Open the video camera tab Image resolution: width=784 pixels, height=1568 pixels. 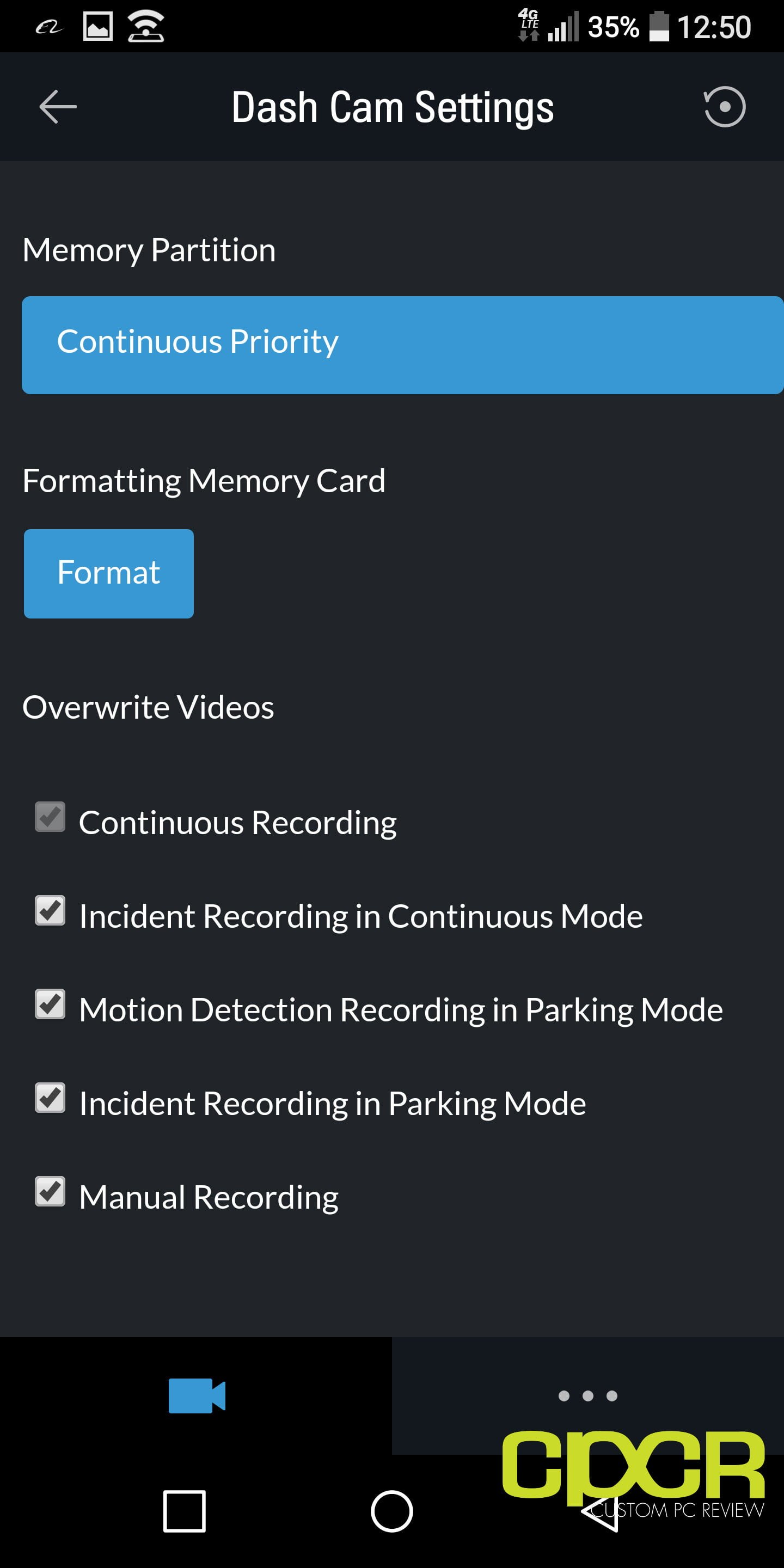click(197, 1395)
